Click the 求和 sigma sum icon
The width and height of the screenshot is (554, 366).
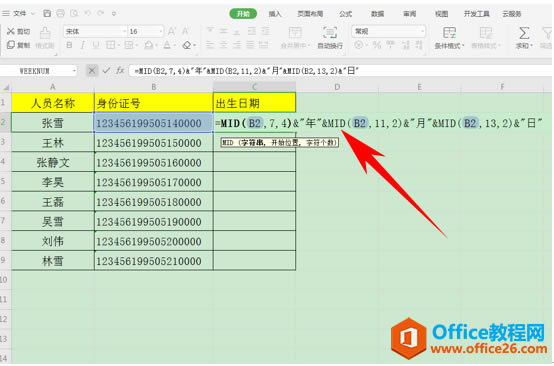[x=524, y=33]
